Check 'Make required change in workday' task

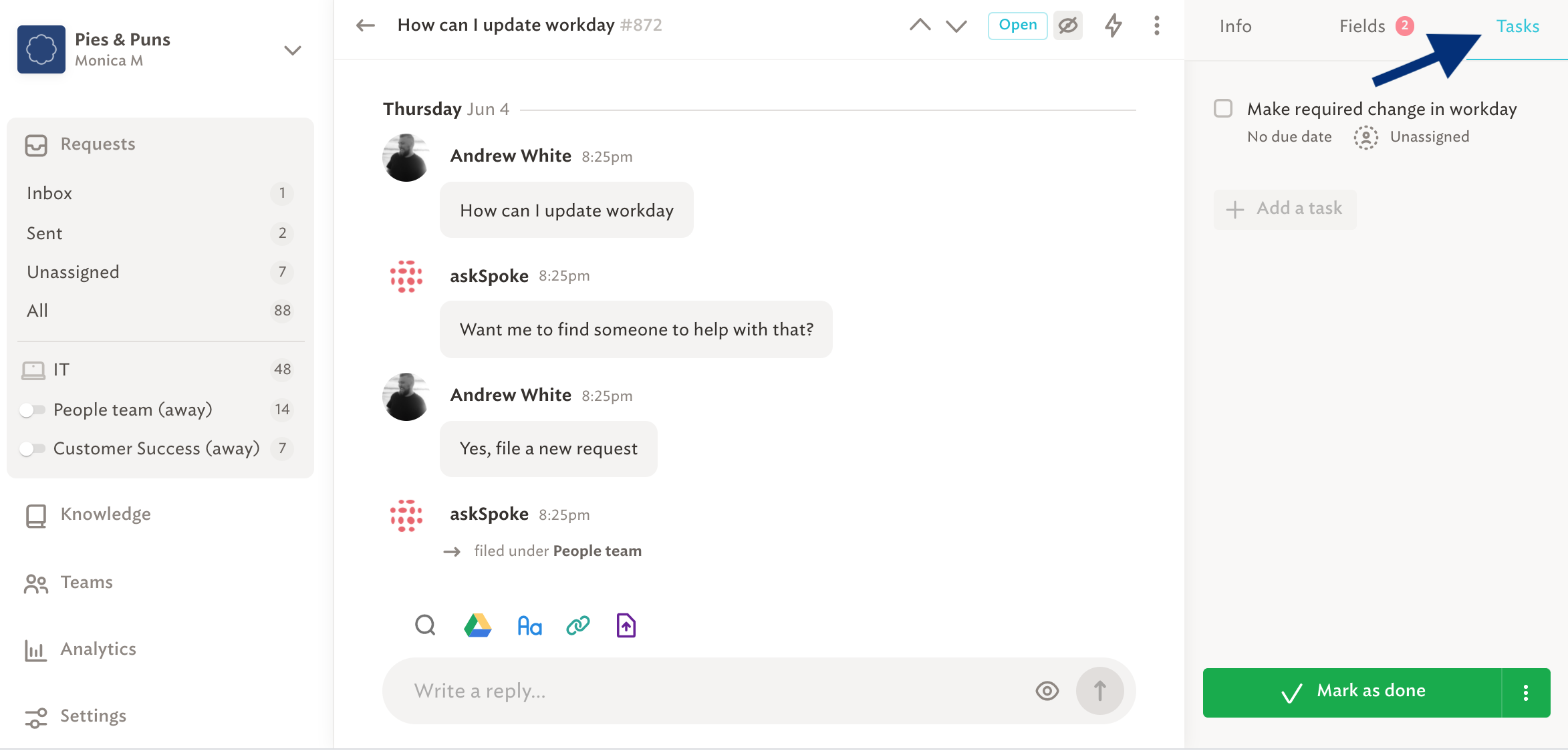click(x=1223, y=108)
